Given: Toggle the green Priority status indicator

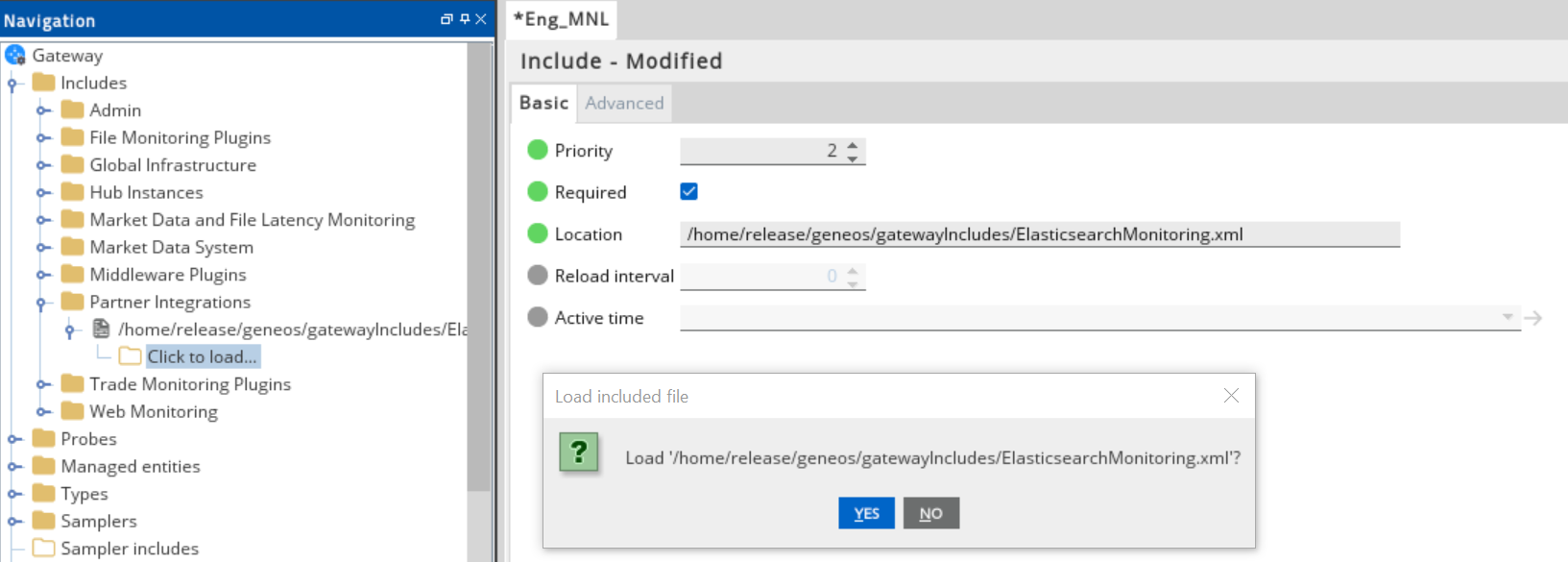Looking at the screenshot, I should [x=538, y=151].
